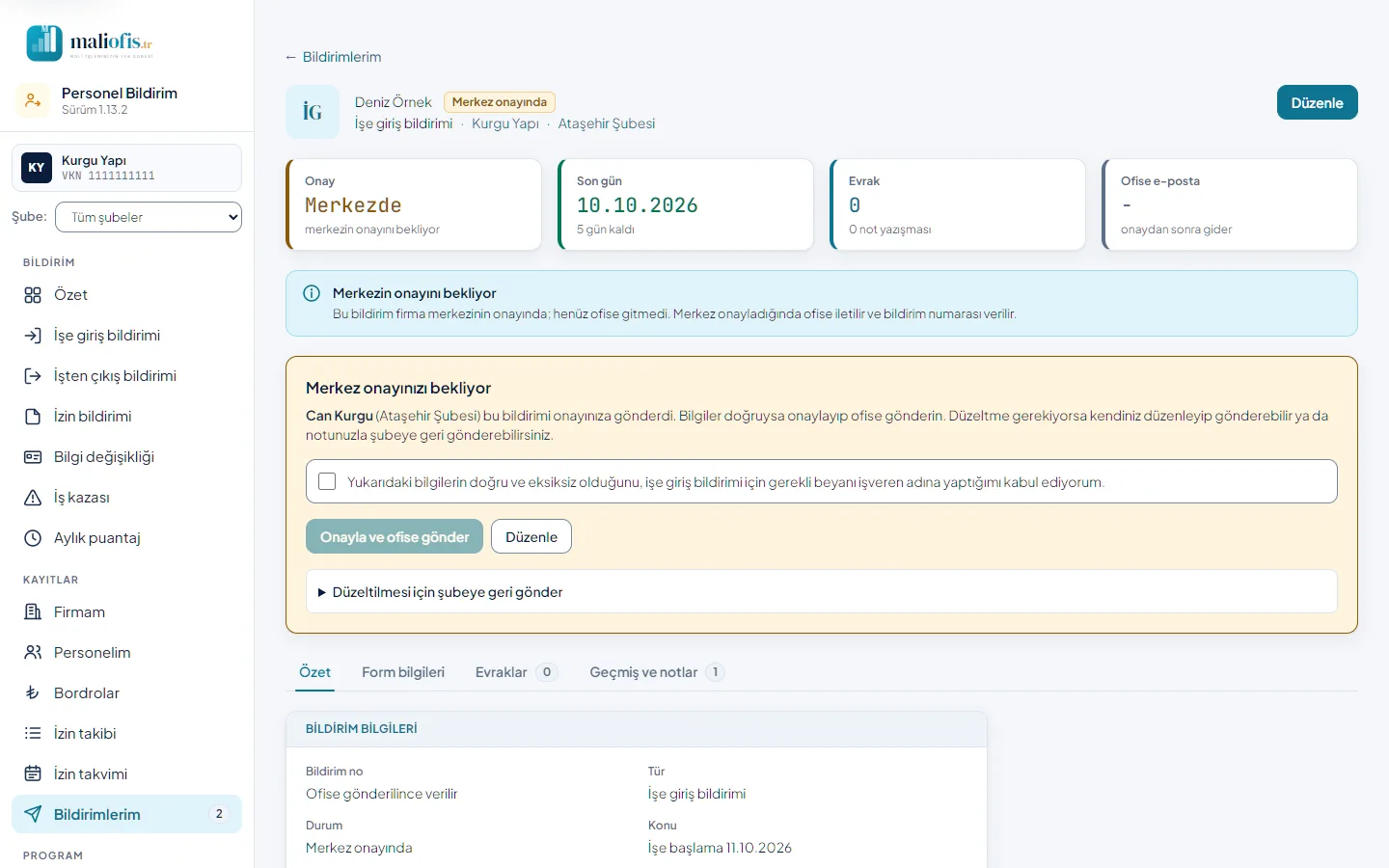Click the Personelim people icon
1389x868 pixels.
tap(33, 653)
